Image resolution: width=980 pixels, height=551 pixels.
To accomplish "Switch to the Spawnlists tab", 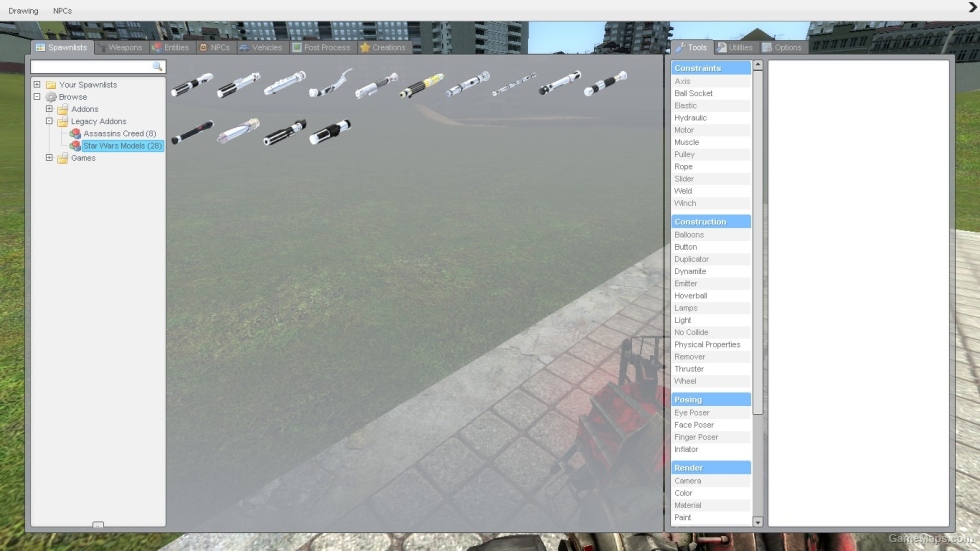I will point(62,47).
